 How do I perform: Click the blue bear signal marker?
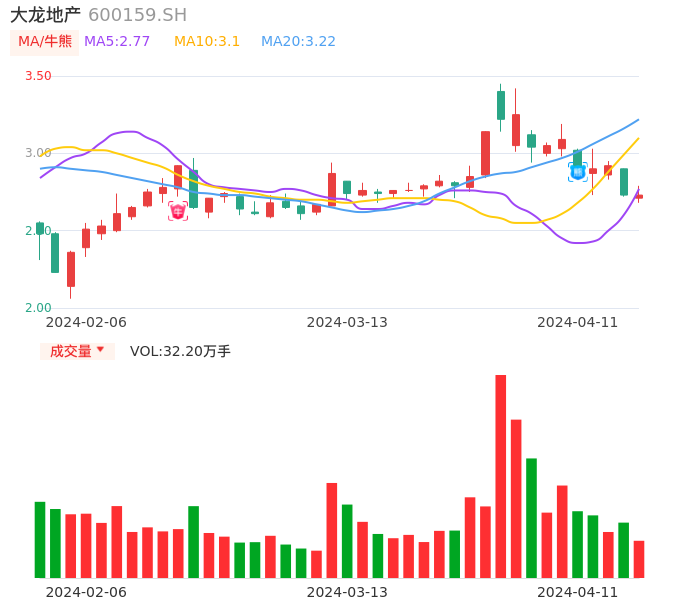click(x=578, y=172)
